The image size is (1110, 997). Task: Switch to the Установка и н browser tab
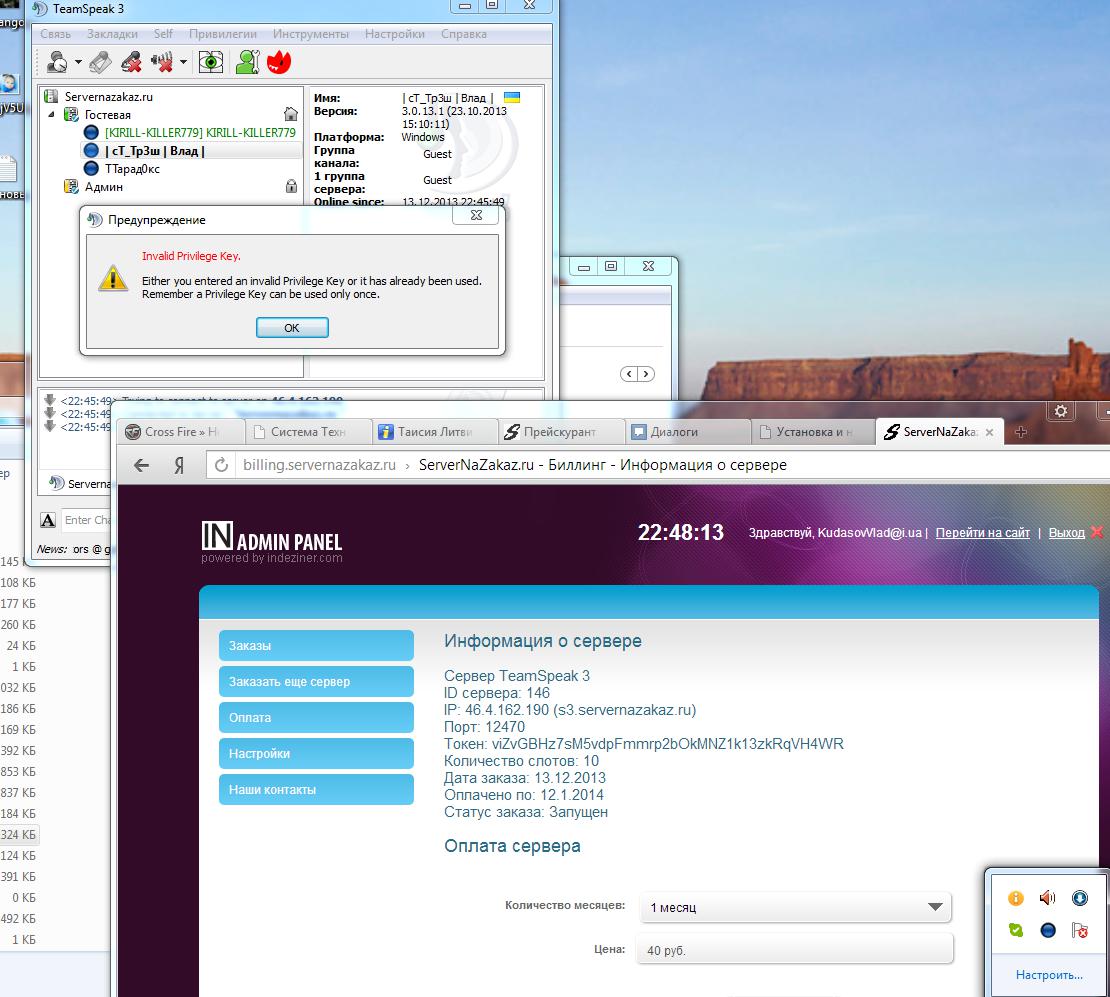point(813,432)
